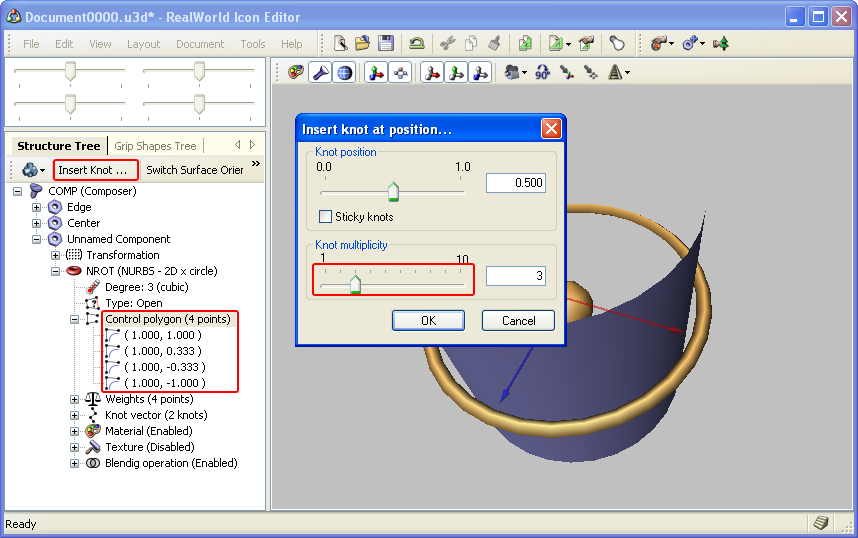Collapse the Unnamed Component node

(x=37, y=239)
